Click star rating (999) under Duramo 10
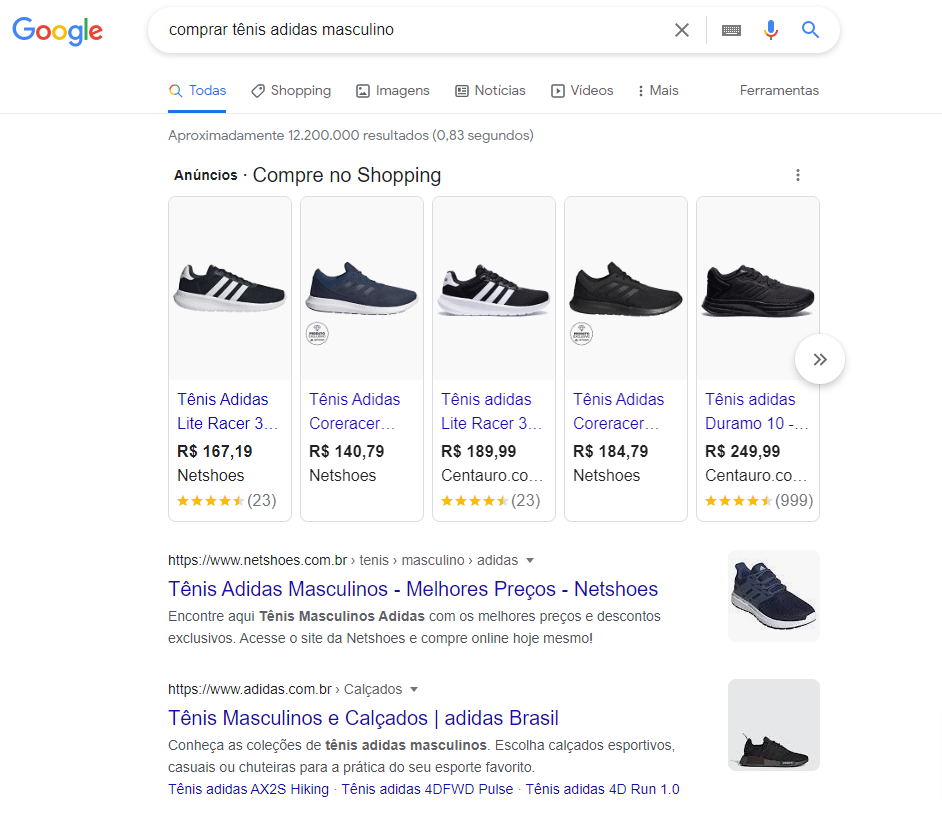 pyautogui.click(x=759, y=501)
